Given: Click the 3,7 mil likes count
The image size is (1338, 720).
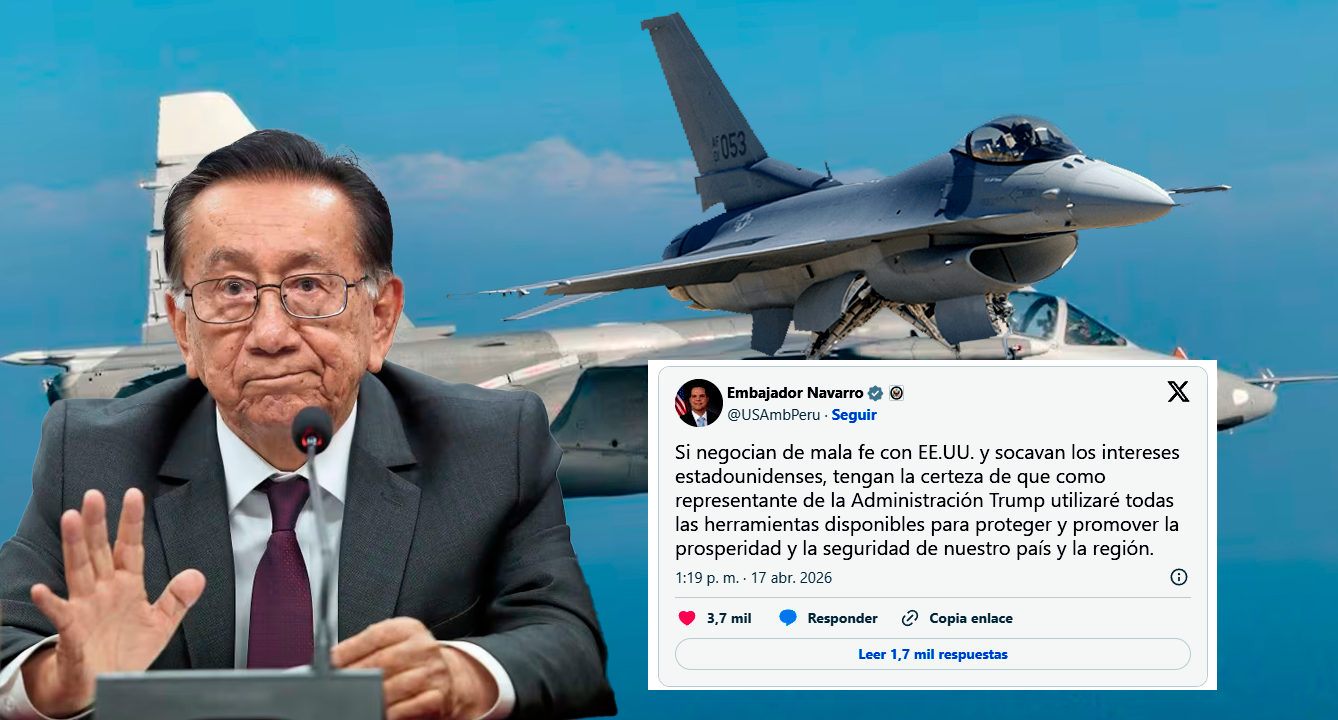Looking at the screenshot, I should pos(728,618).
